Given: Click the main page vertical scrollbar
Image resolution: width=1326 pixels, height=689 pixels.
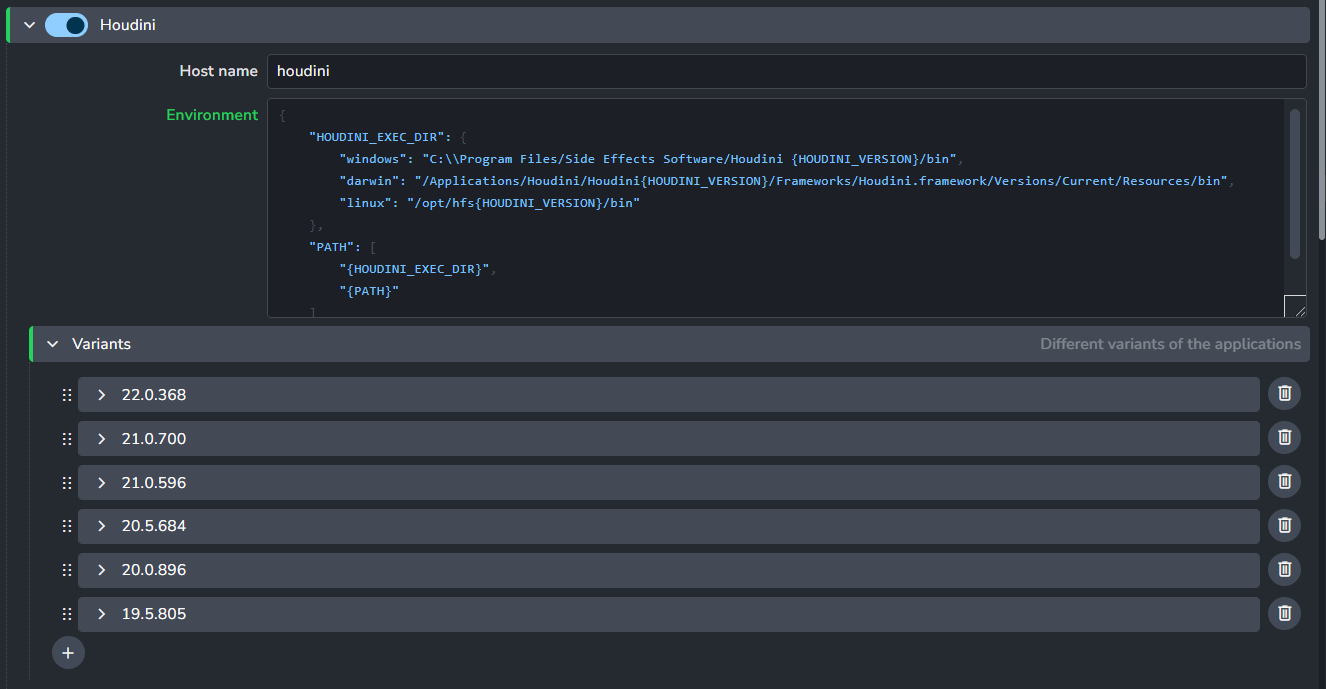Looking at the screenshot, I should [1320, 120].
